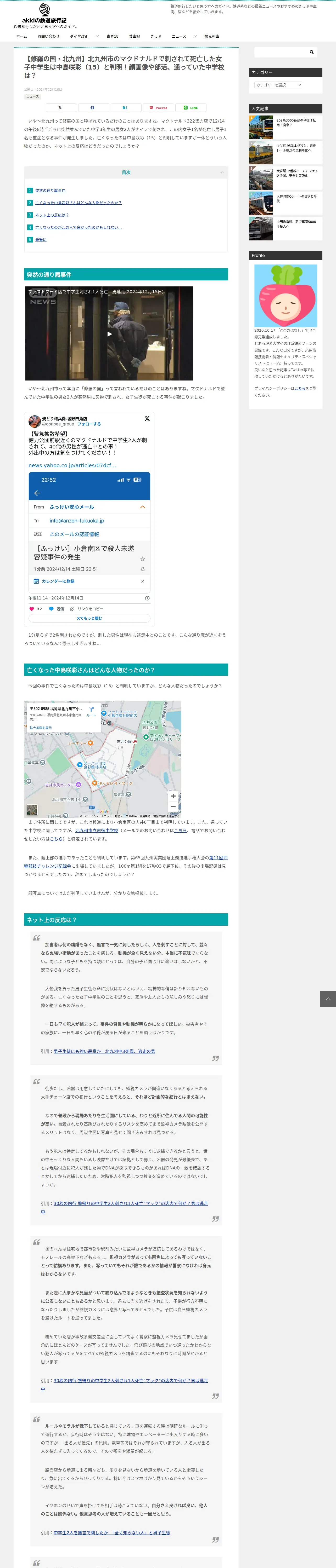This screenshot has width=336, height=1568.
Task: Click the radish character profile image
Action: [x=285, y=295]
